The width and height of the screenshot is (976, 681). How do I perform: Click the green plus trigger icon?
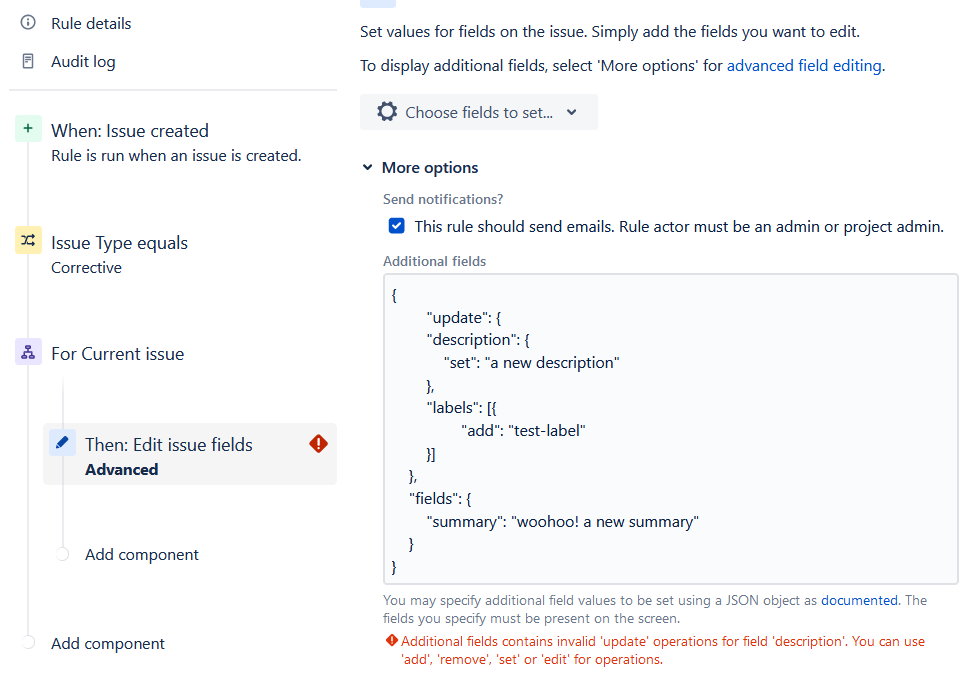point(28,129)
